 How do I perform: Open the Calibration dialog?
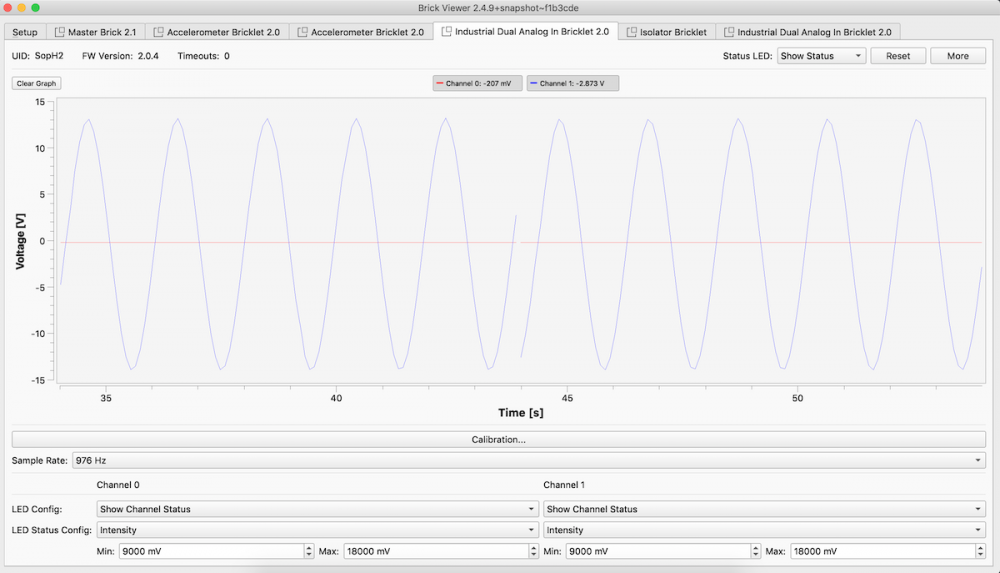(498, 439)
